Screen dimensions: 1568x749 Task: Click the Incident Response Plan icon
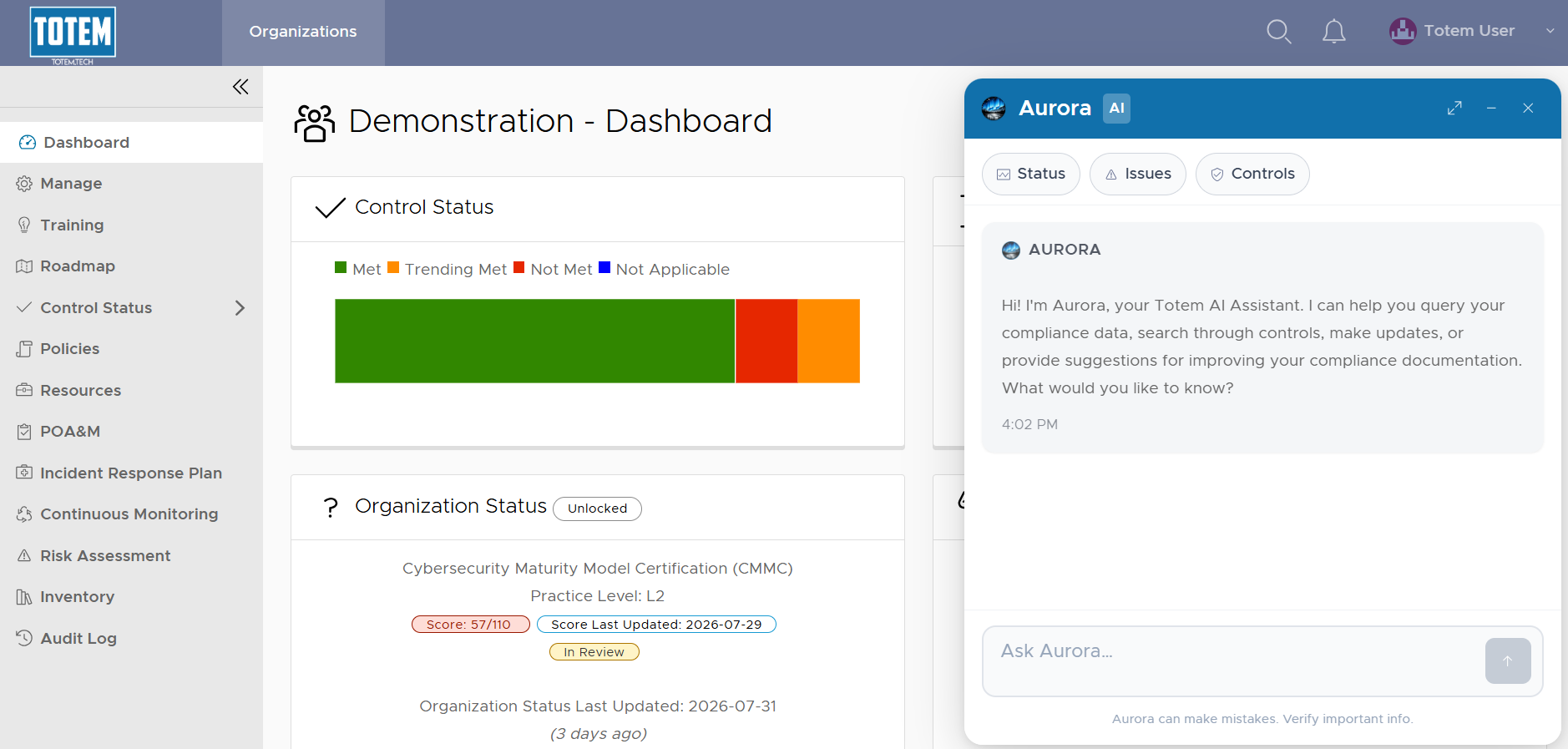24,473
